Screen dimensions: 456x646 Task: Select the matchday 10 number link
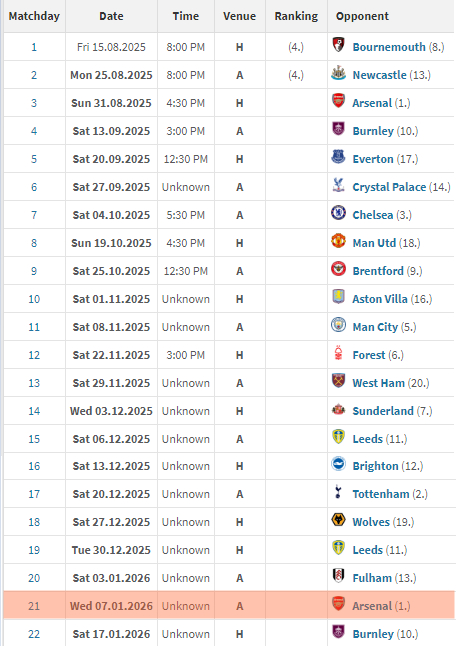pyautogui.click(x=34, y=299)
